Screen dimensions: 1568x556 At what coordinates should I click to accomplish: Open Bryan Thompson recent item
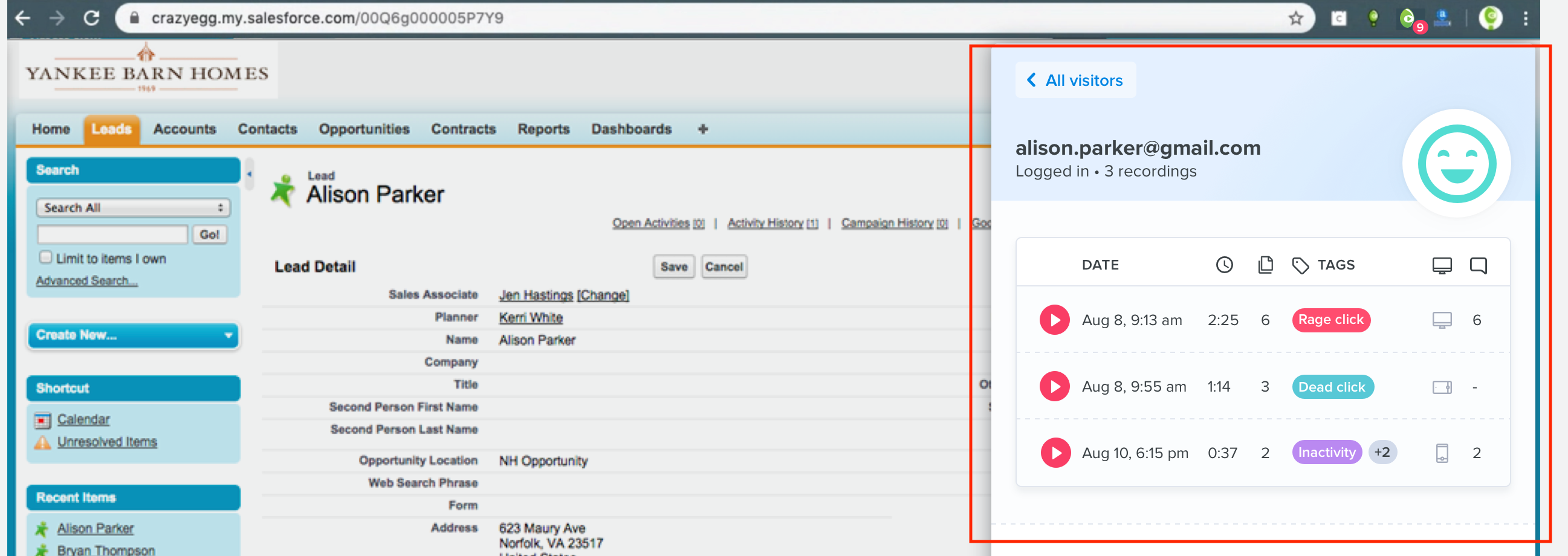pyautogui.click(x=106, y=550)
